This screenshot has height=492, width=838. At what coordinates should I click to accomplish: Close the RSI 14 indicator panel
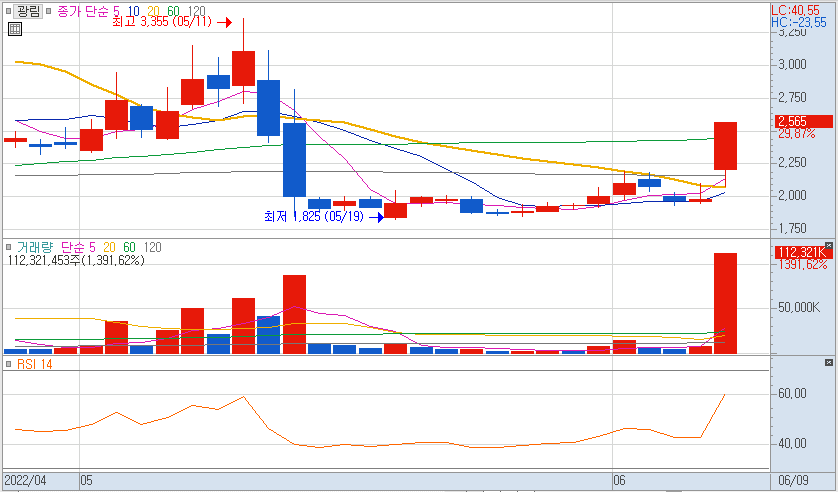(828, 363)
